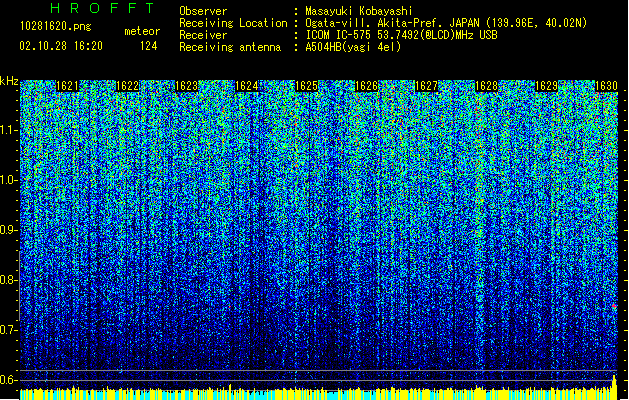
Task: Click the 1629 time marker
Action: click(546, 86)
